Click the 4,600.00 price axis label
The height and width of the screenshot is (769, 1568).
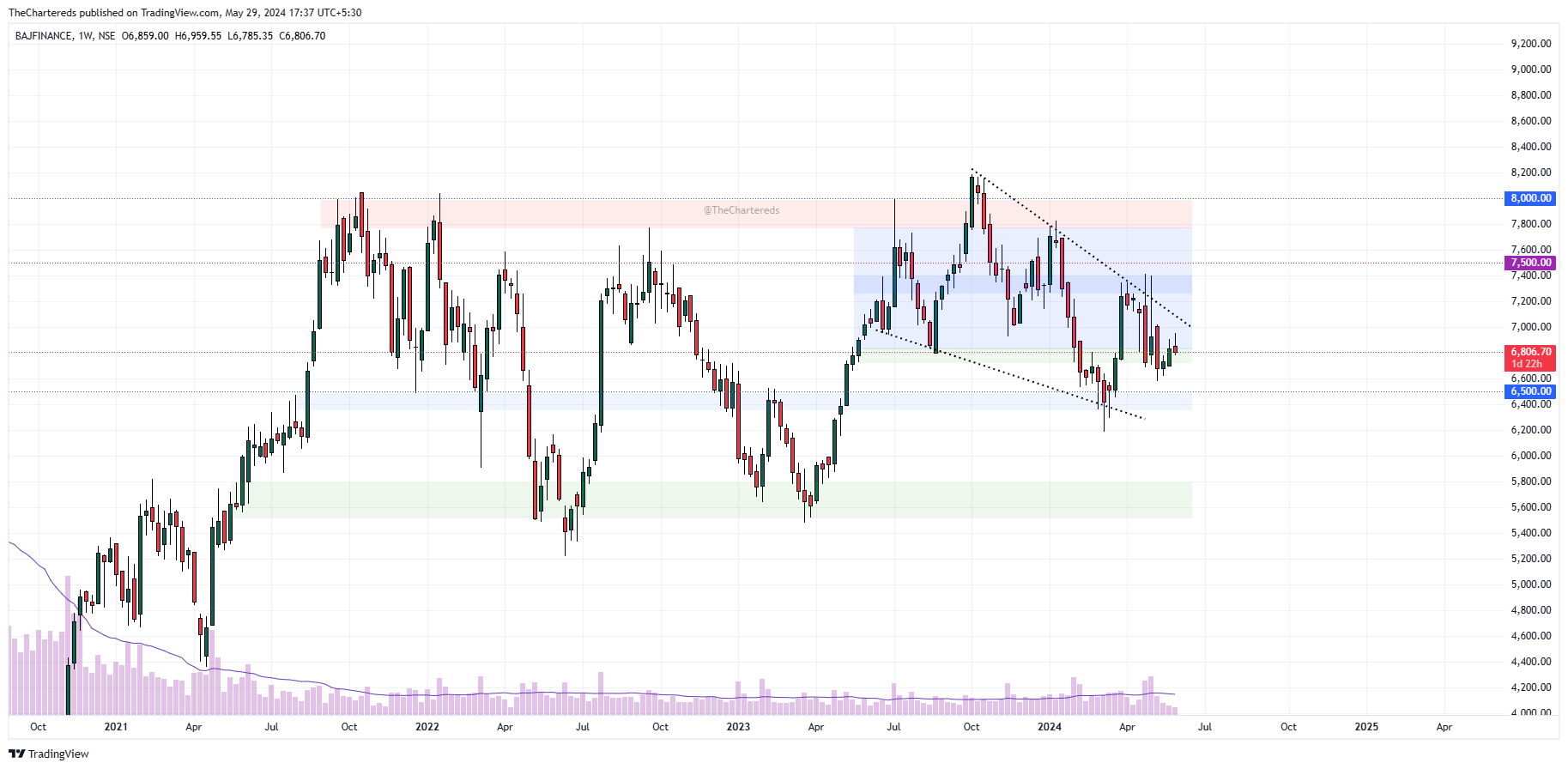1531,636
